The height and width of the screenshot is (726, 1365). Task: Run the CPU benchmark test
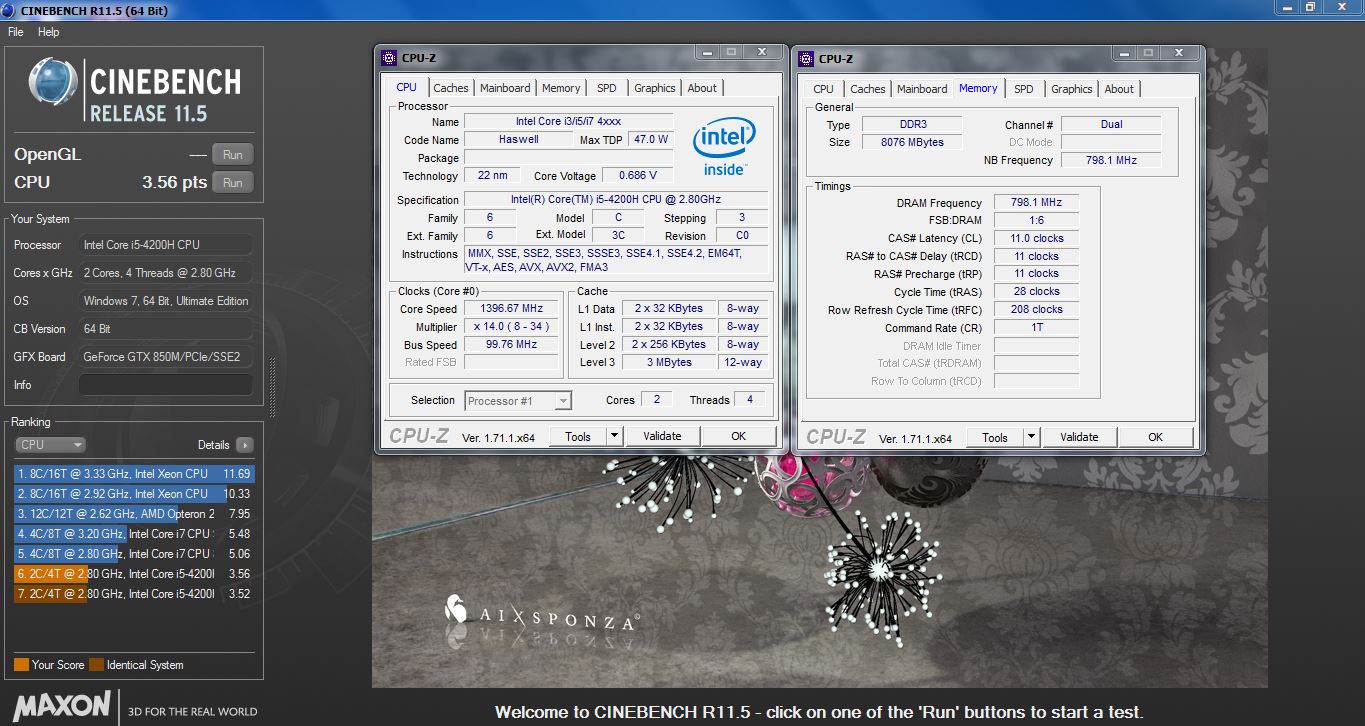tap(233, 183)
